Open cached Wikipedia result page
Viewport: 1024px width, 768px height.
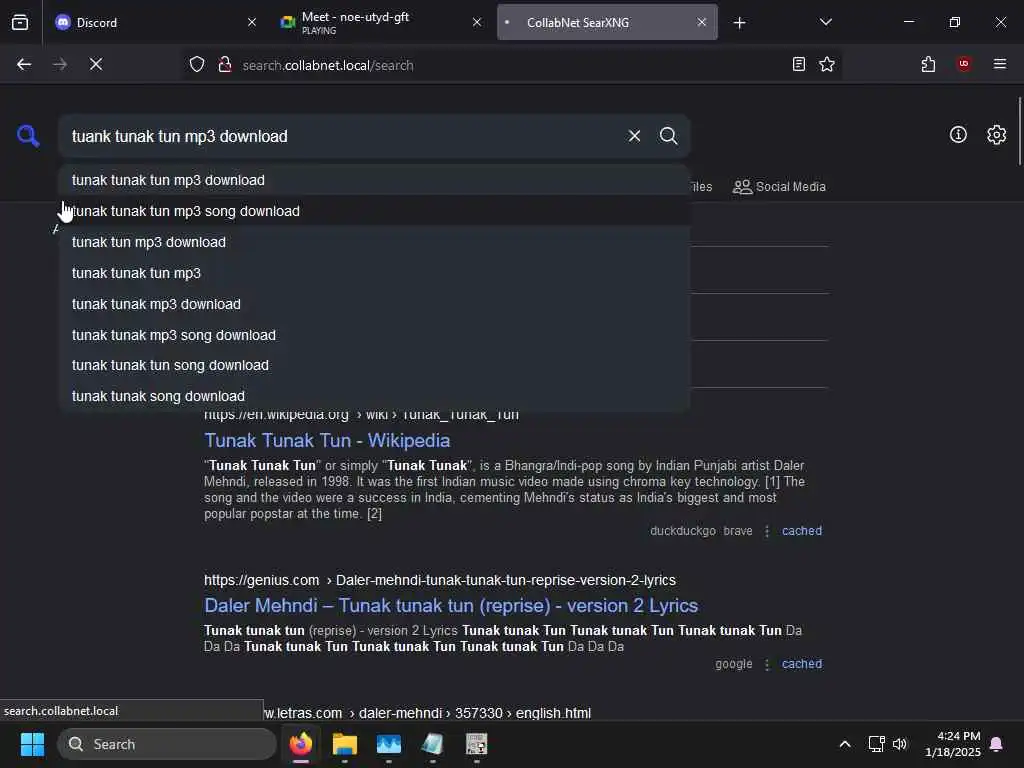pyautogui.click(x=802, y=531)
